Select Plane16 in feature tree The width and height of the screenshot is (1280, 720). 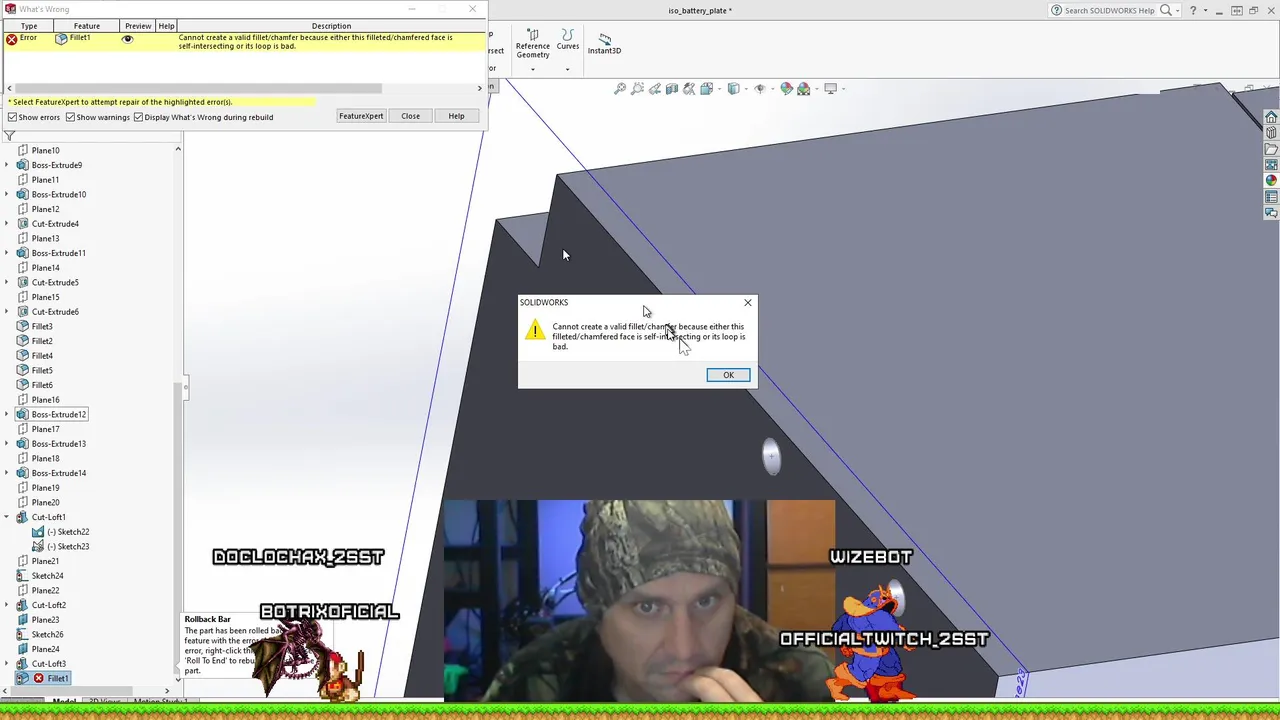pos(38,400)
